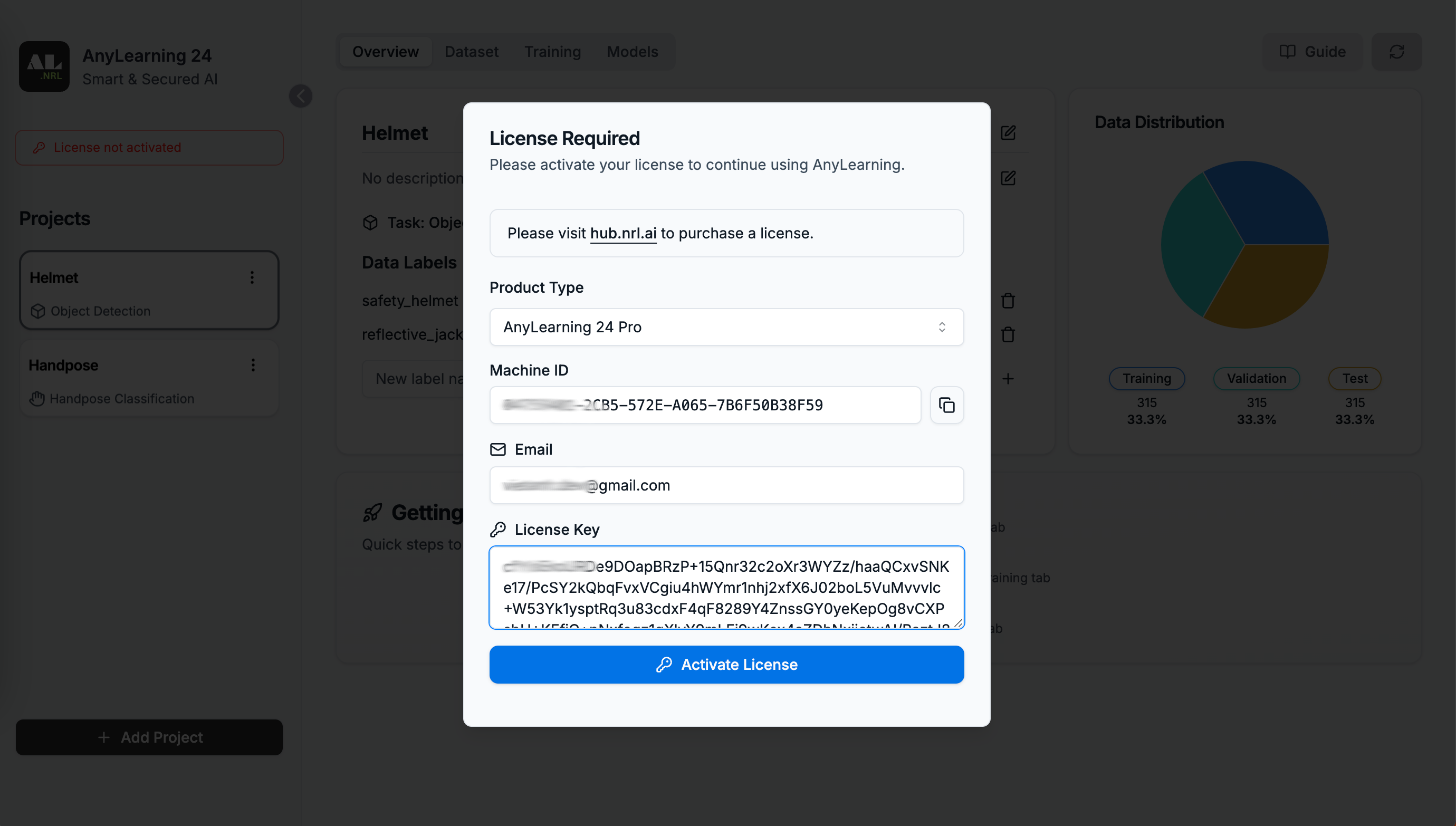Click the refresh icon beside Guide
Image resolution: width=1456 pixels, height=826 pixels.
tap(1396, 52)
